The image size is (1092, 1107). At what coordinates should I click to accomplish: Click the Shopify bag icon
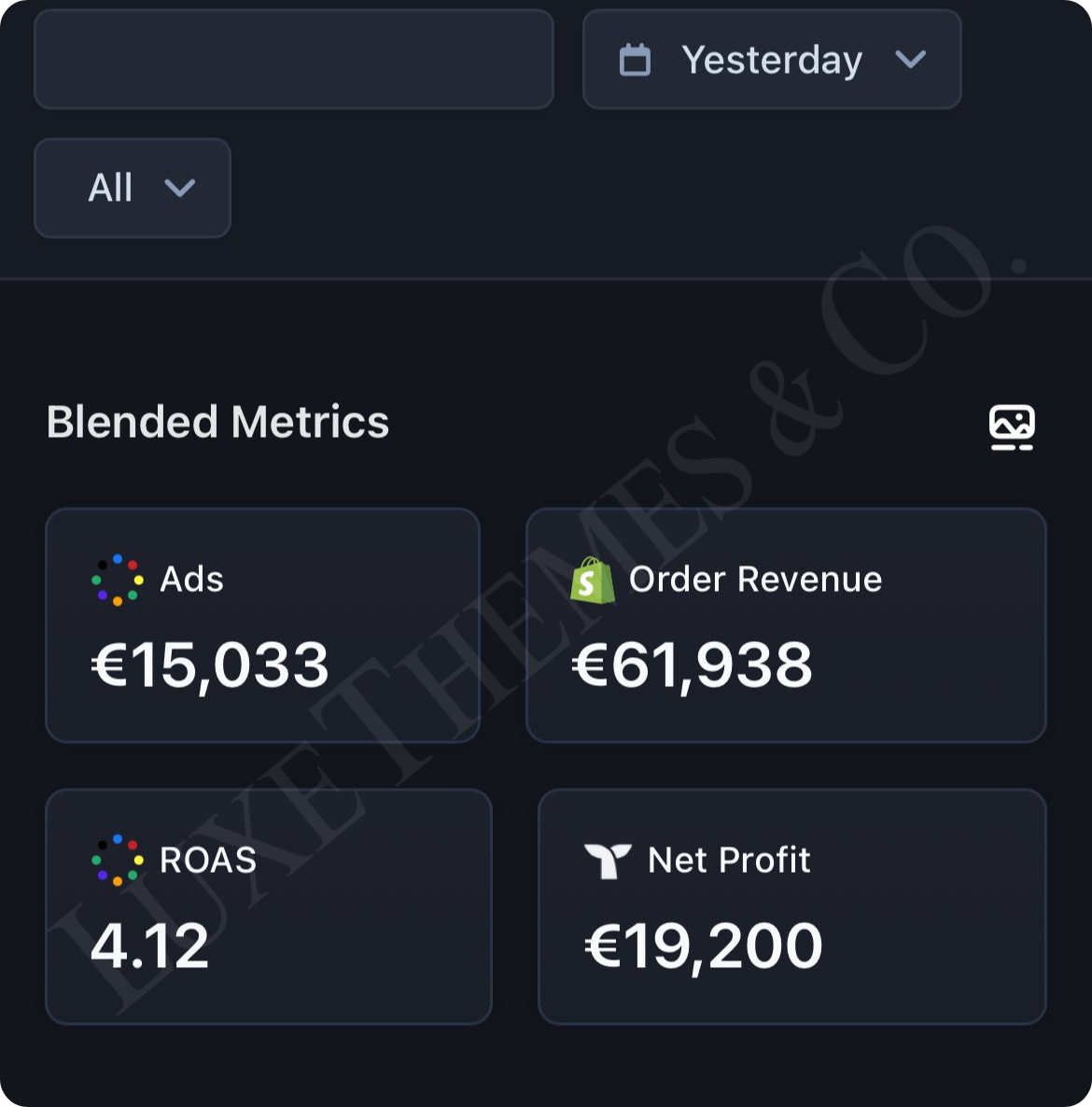point(592,581)
